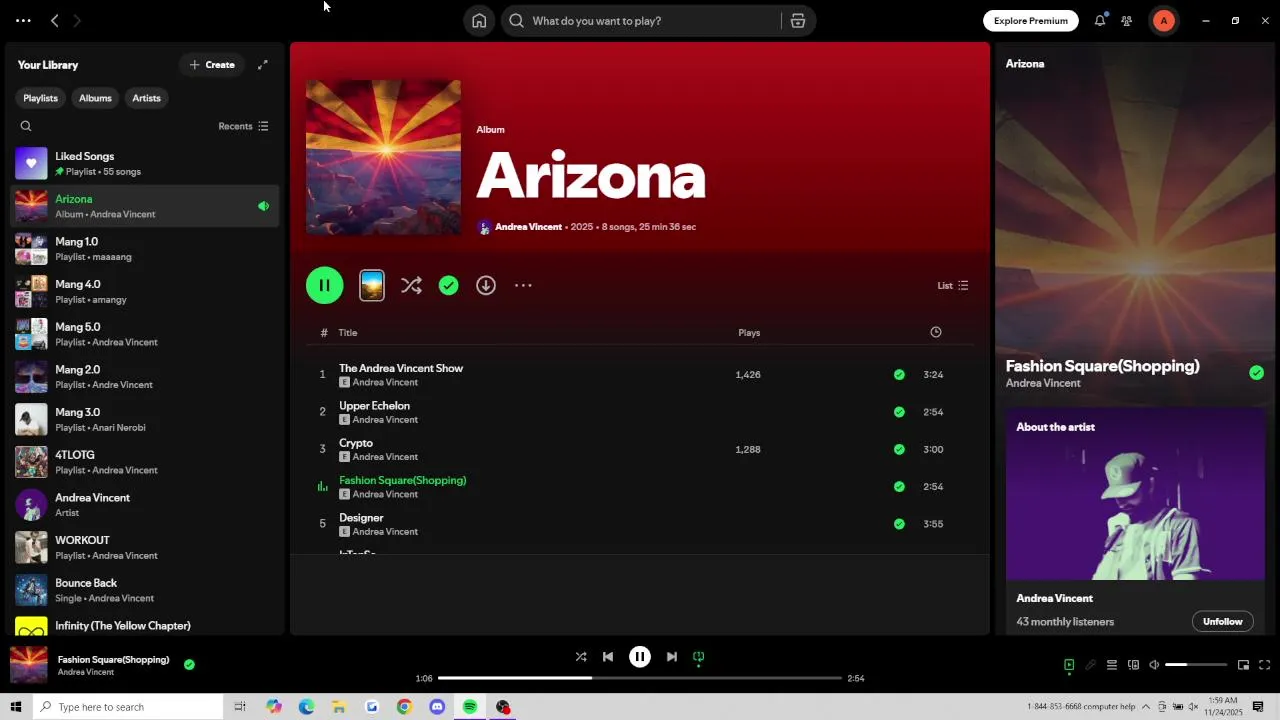The width and height of the screenshot is (1280, 720).
Task: Open Friend Activity icon in top bar
Action: 1127,21
